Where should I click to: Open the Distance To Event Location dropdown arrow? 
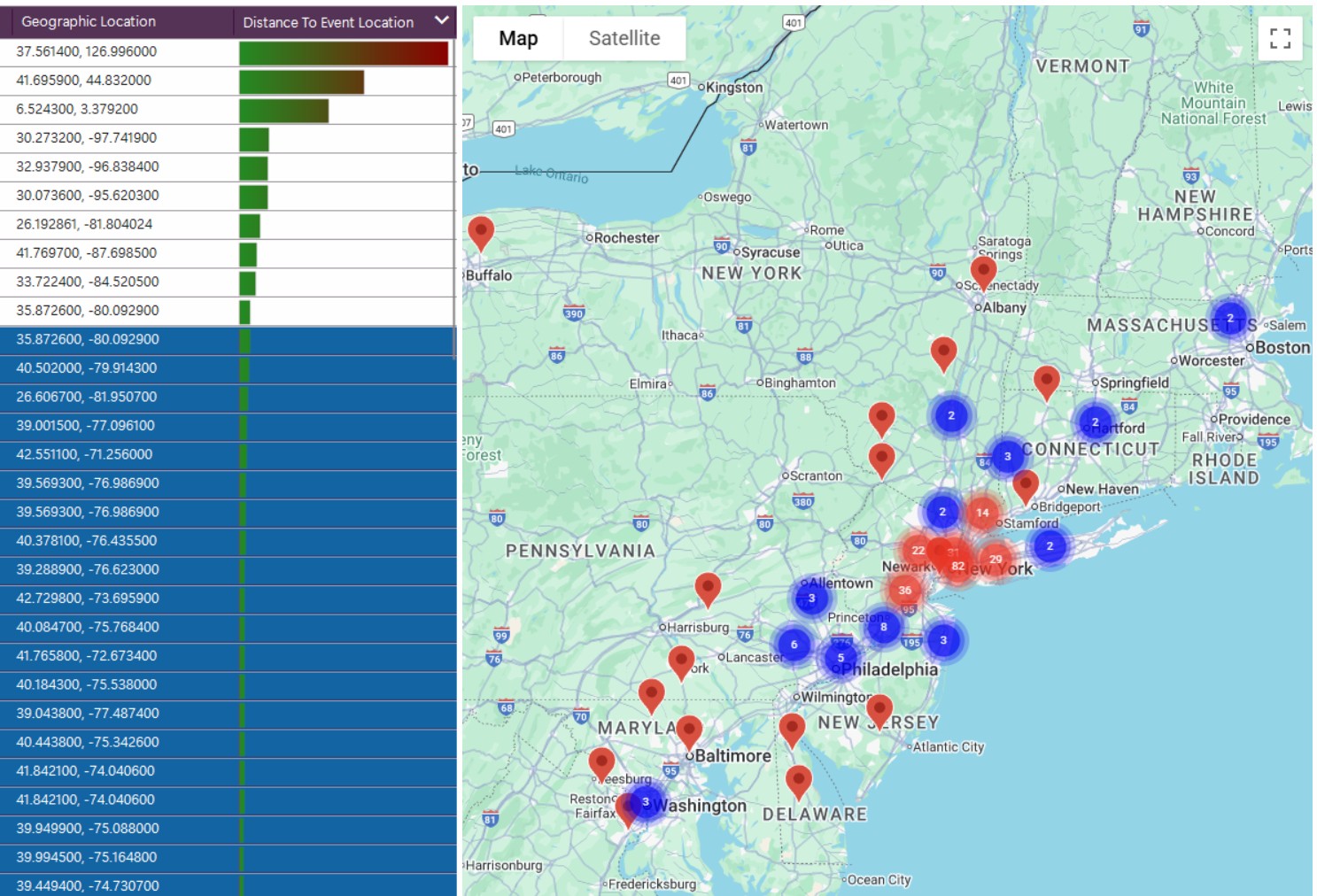(441, 20)
